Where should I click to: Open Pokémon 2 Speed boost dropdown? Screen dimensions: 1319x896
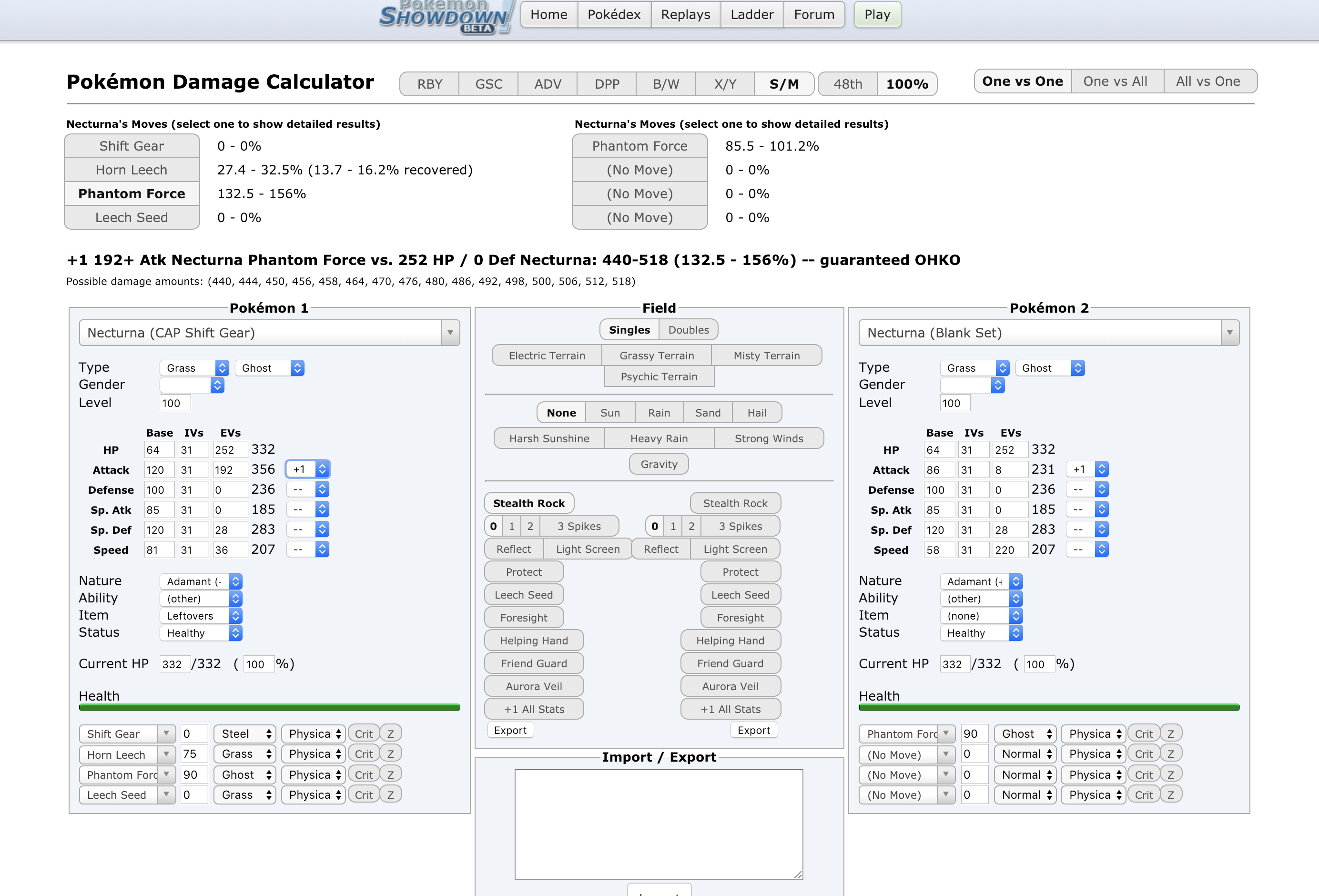click(x=1087, y=550)
